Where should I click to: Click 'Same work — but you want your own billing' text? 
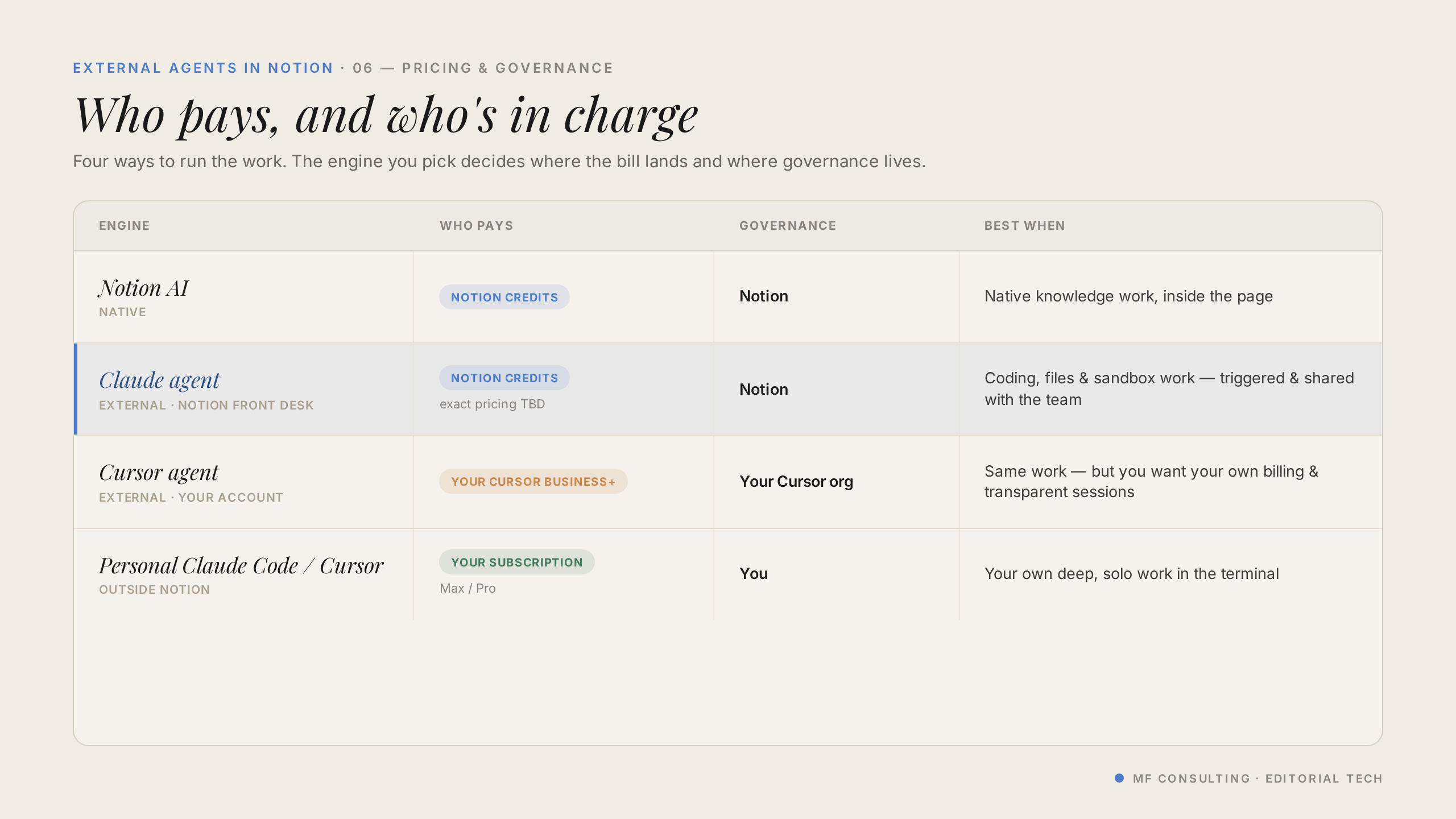[x=1151, y=481]
